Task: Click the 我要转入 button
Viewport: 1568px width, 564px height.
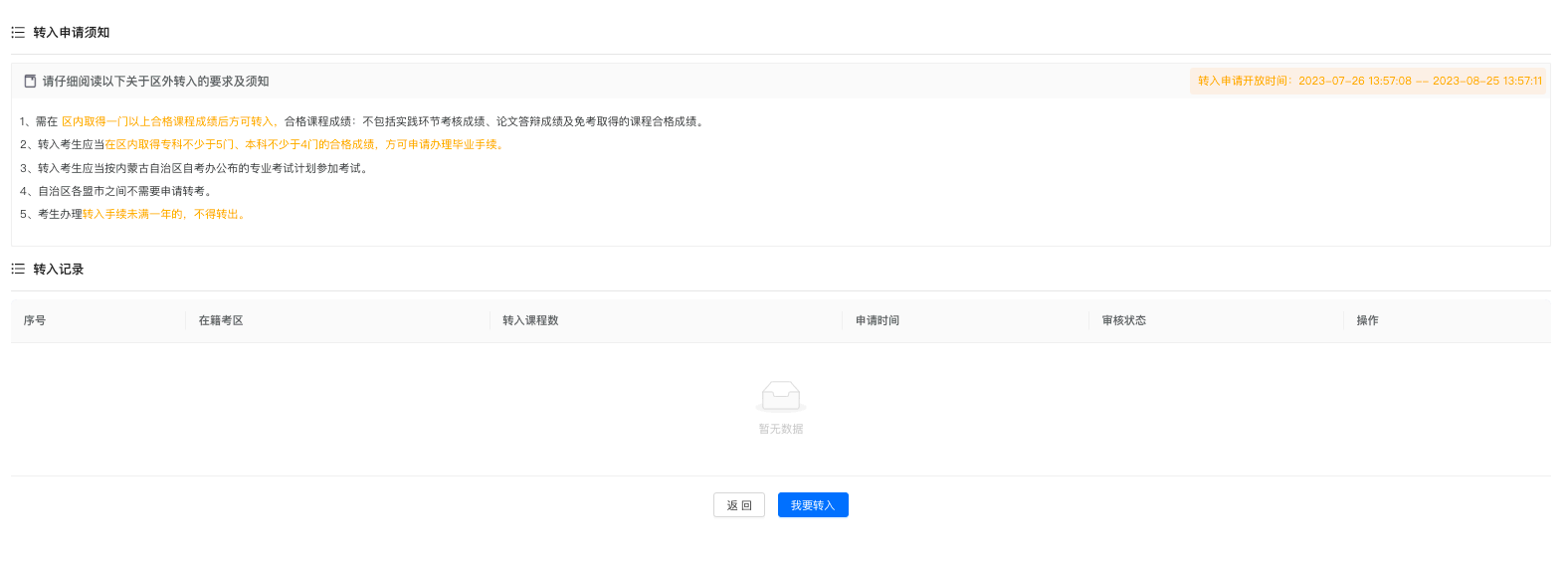Action: pos(813,505)
